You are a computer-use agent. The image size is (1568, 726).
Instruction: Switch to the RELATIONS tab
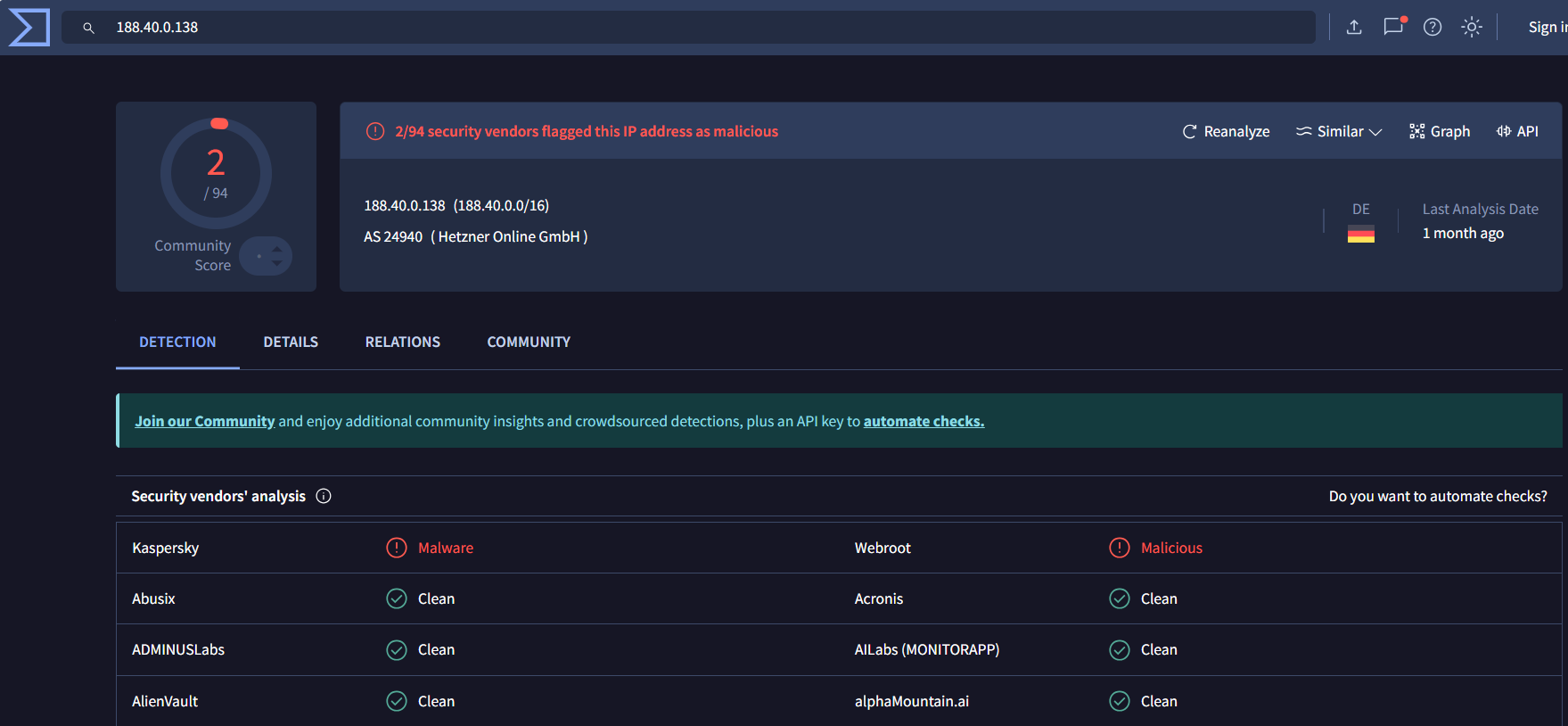(403, 342)
